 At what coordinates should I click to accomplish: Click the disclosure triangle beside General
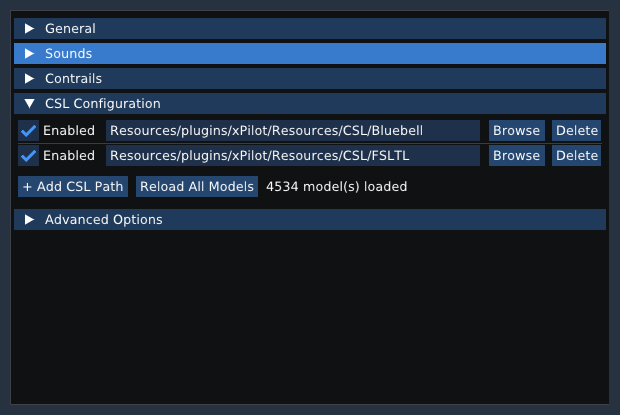point(29,29)
